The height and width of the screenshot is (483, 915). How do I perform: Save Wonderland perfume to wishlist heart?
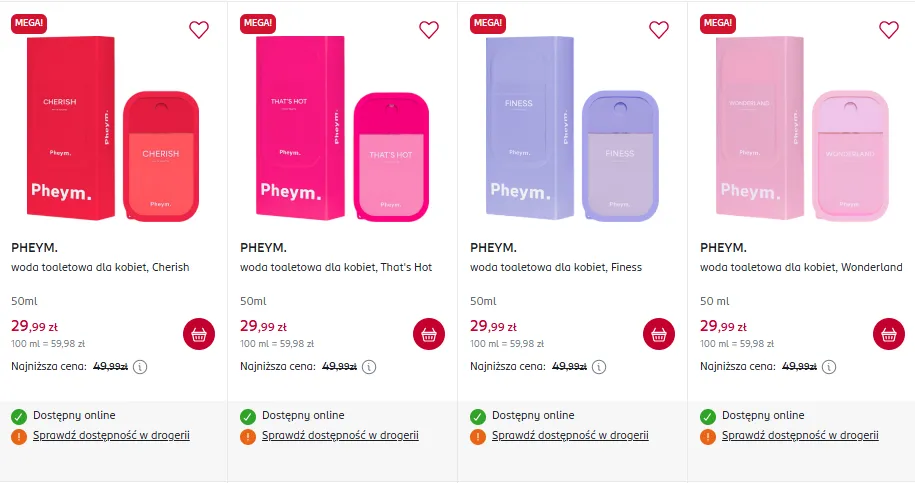point(889,30)
